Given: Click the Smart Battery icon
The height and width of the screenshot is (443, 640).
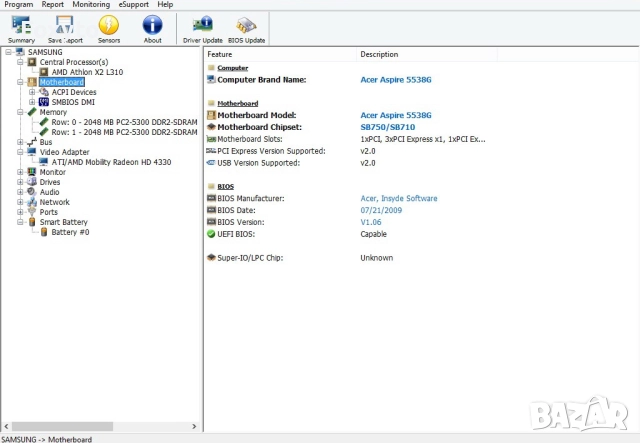Looking at the screenshot, I should [32, 222].
